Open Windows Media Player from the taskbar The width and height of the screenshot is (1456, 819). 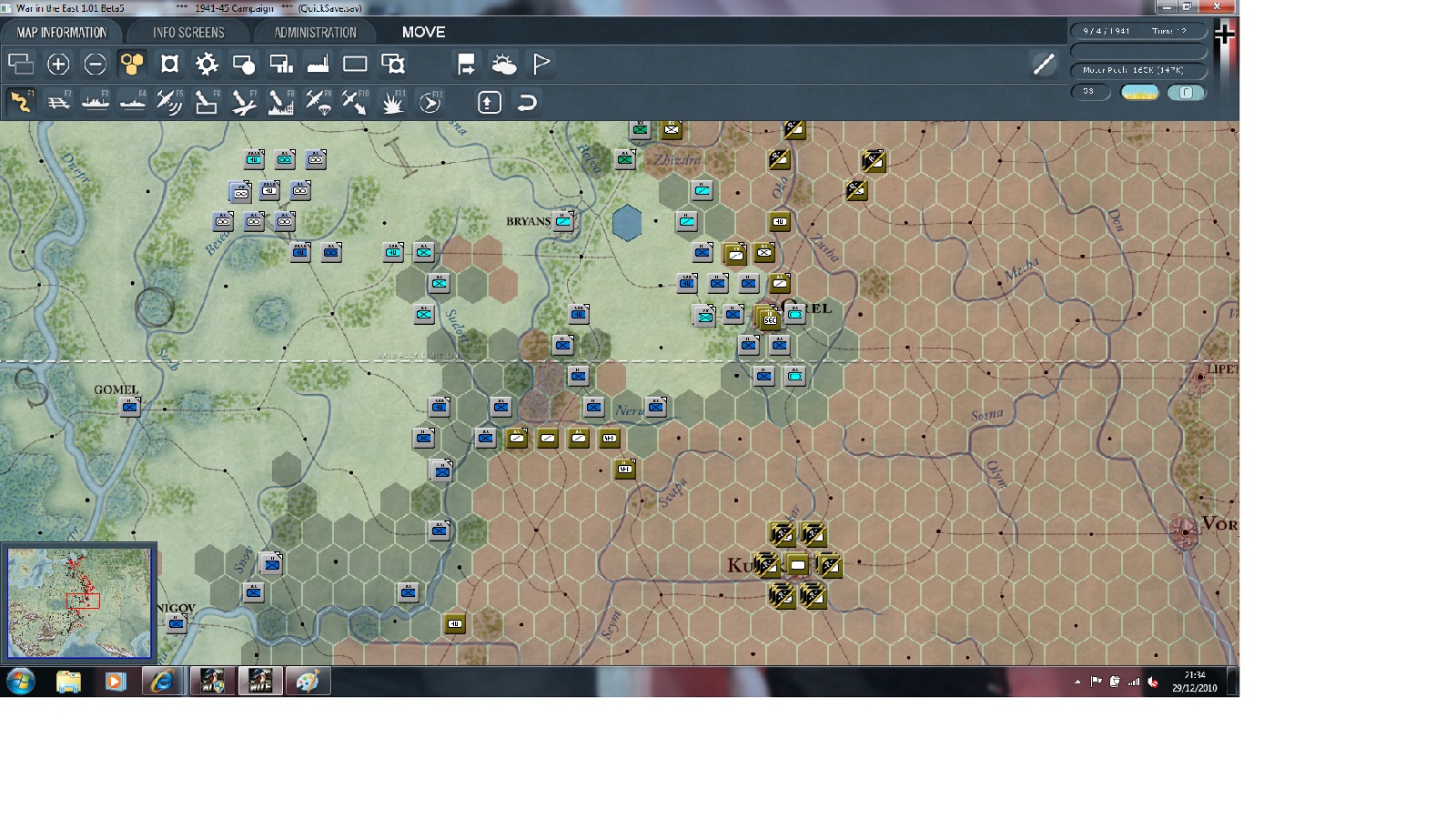(115, 681)
